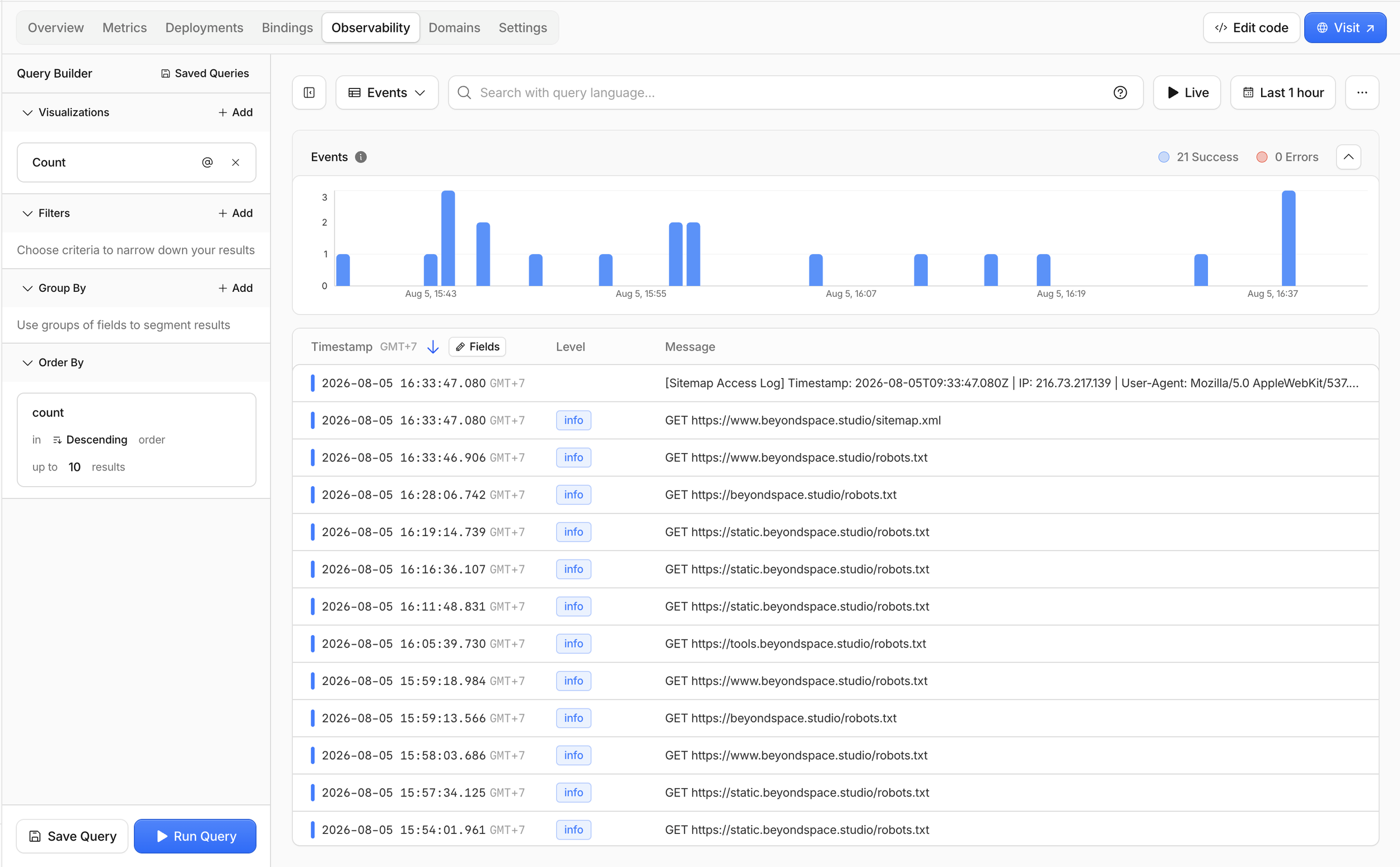The height and width of the screenshot is (867, 1400).
Task: Open the log entry at 15:57:34.125
Action: [x=836, y=793]
